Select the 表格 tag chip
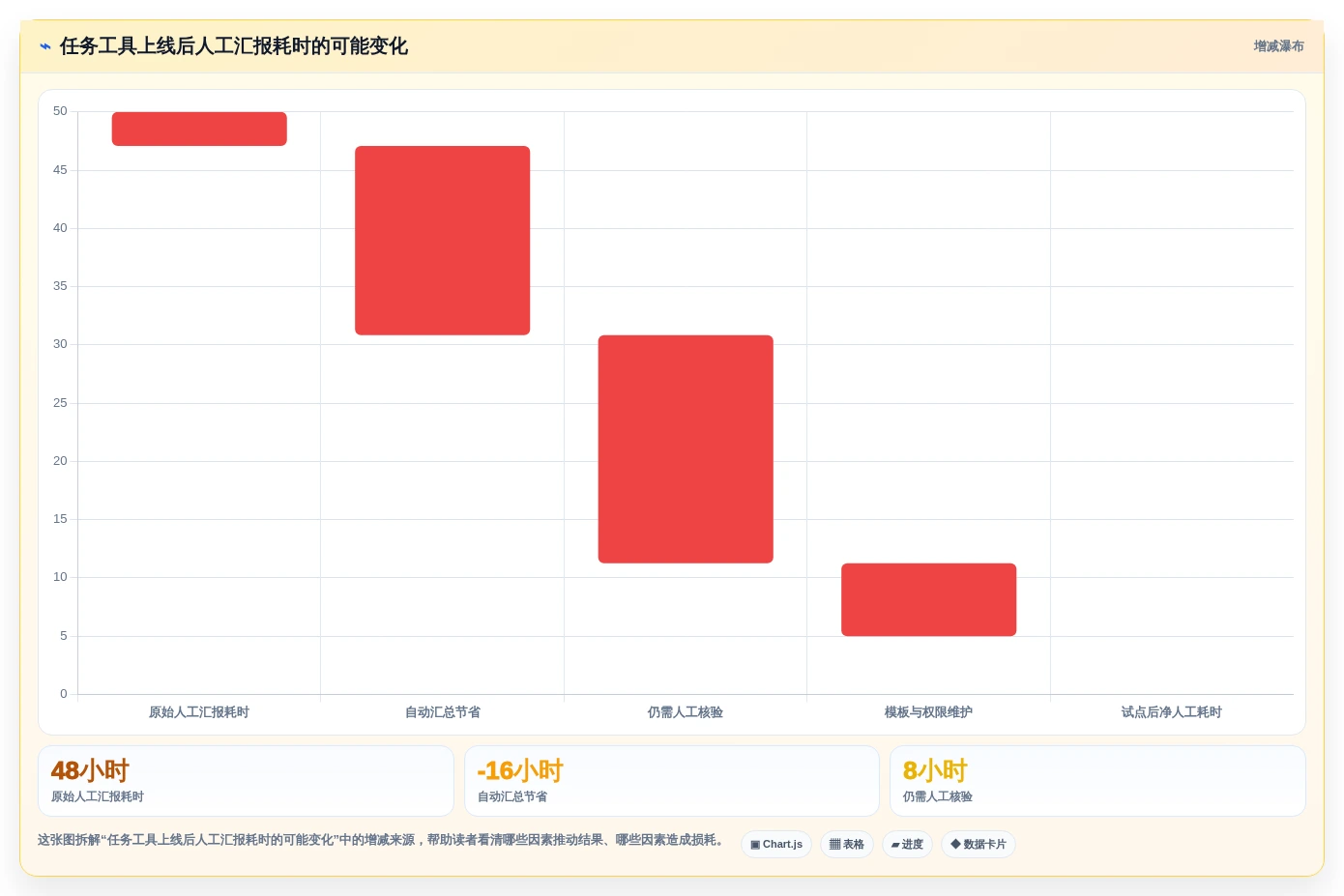 pyautogui.click(x=847, y=844)
